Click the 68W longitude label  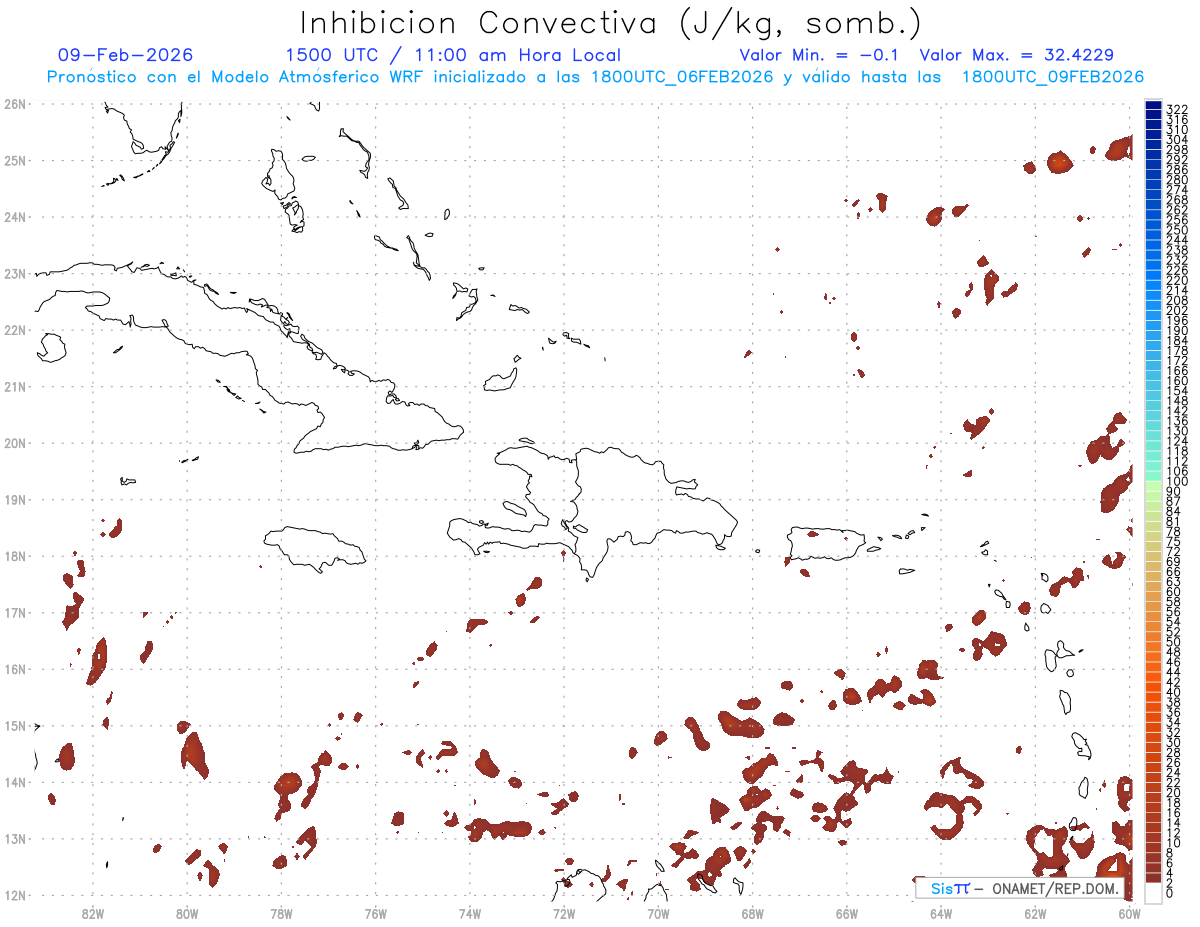753,912
